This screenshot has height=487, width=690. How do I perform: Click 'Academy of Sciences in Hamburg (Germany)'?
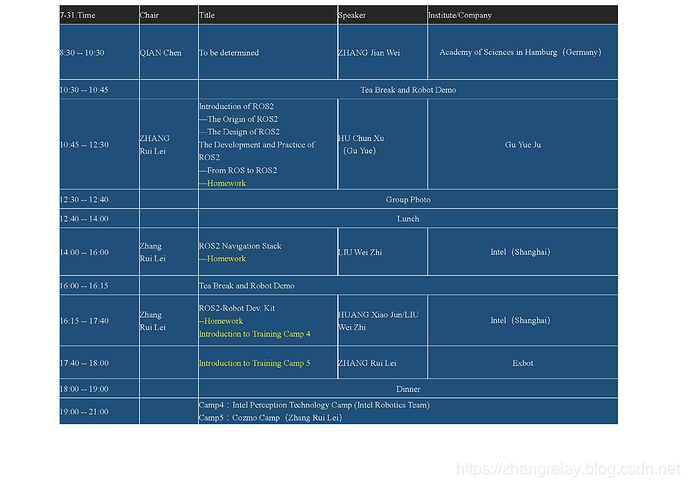point(522,52)
